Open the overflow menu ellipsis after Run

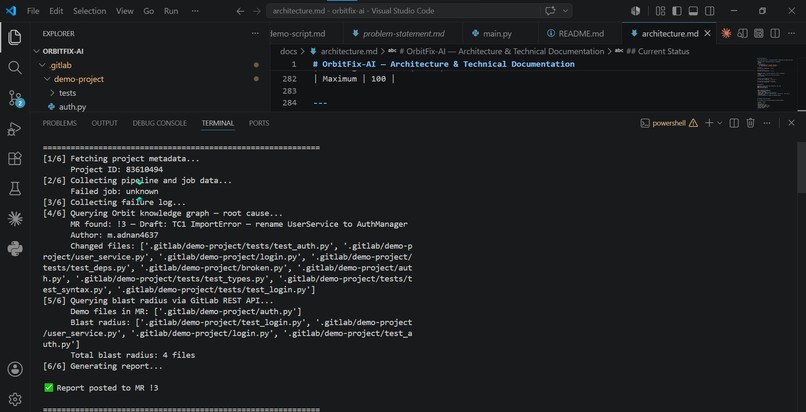coord(195,11)
